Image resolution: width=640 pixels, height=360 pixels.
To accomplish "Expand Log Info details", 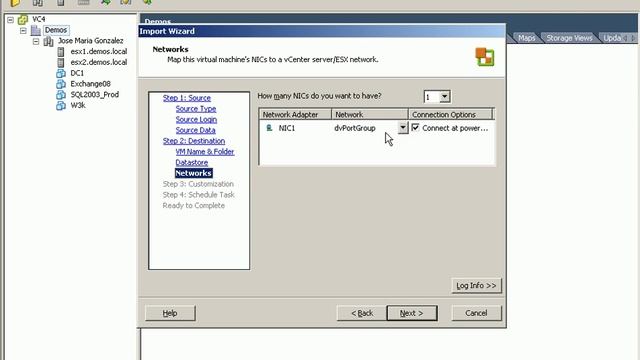I will pyautogui.click(x=476, y=285).
